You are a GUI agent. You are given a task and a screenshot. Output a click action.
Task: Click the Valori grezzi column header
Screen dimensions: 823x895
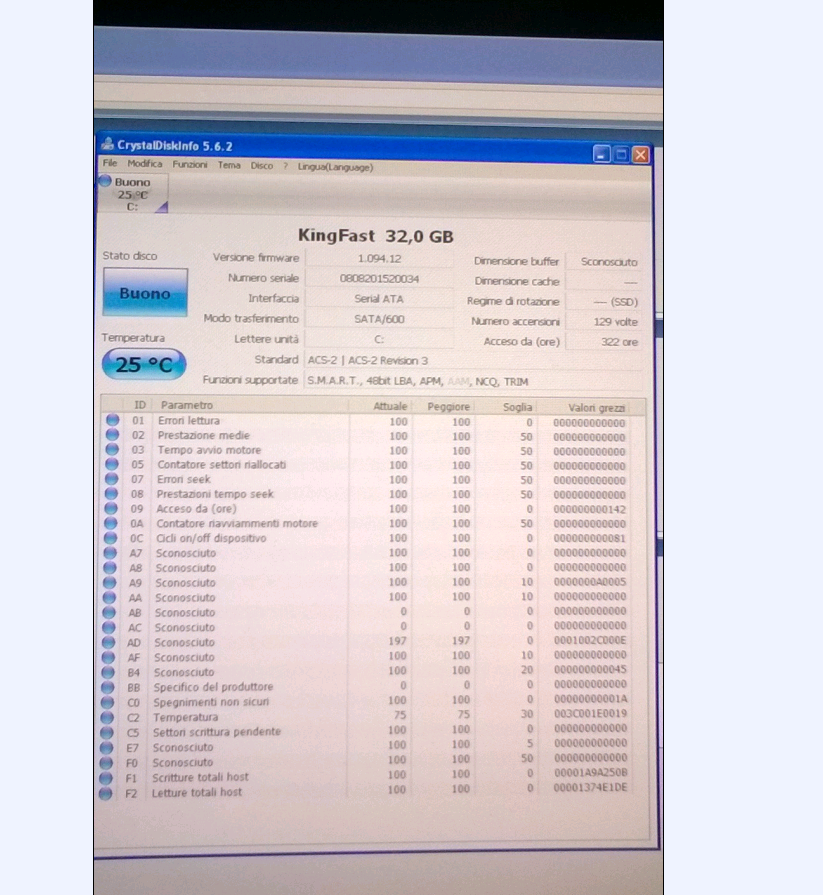(x=592, y=408)
